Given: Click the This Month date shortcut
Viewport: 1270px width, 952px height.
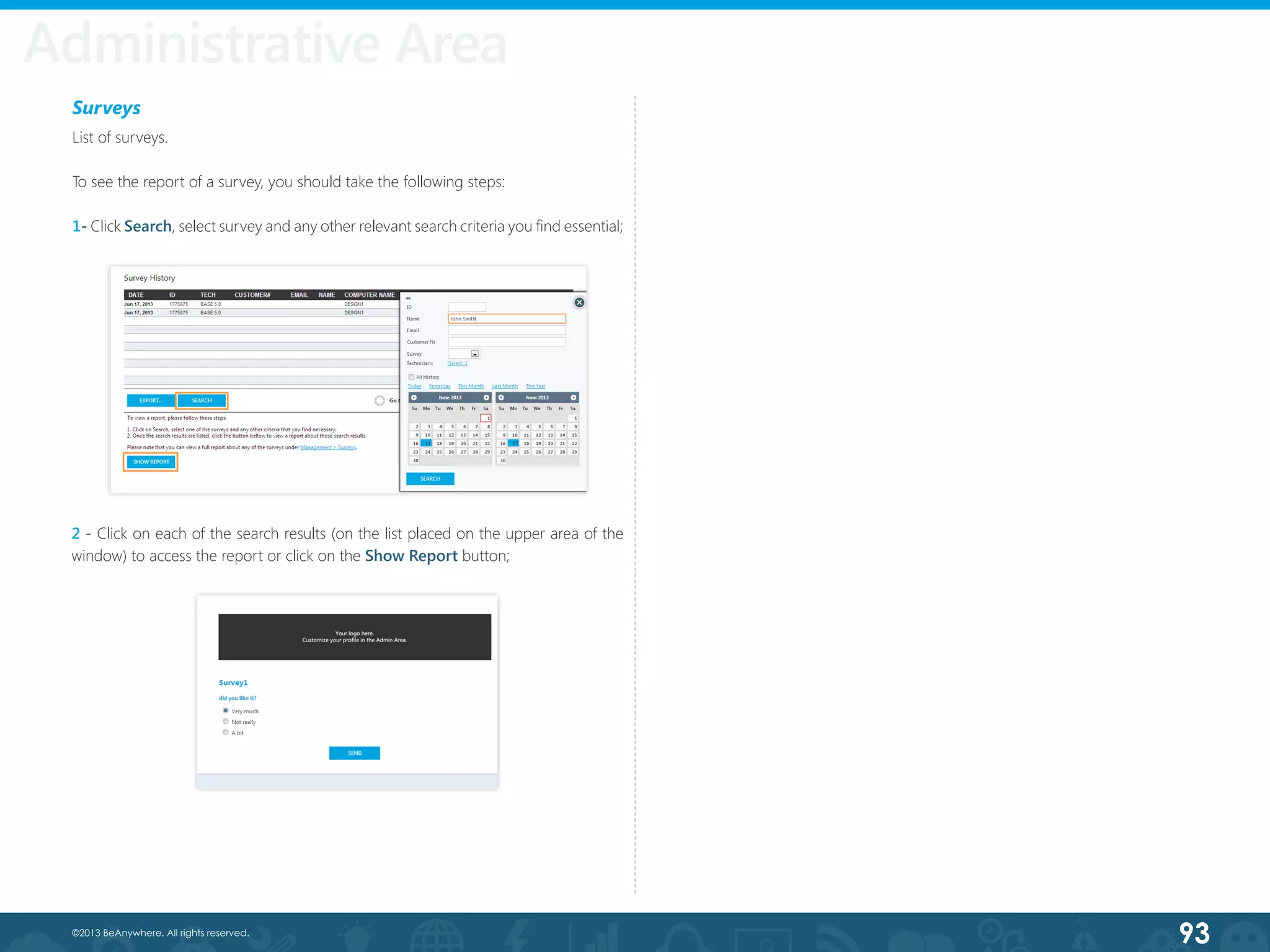Looking at the screenshot, I should click(x=471, y=386).
